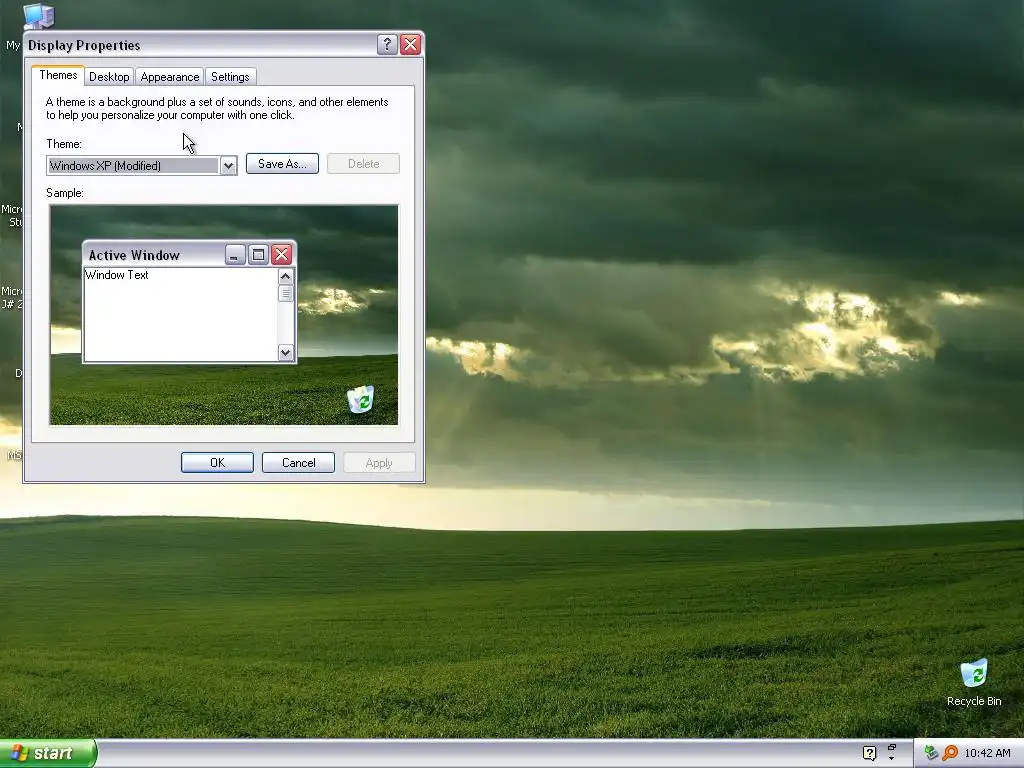Click the disabled Delete button
Screen dimensions: 1024x768
(x=363, y=164)
